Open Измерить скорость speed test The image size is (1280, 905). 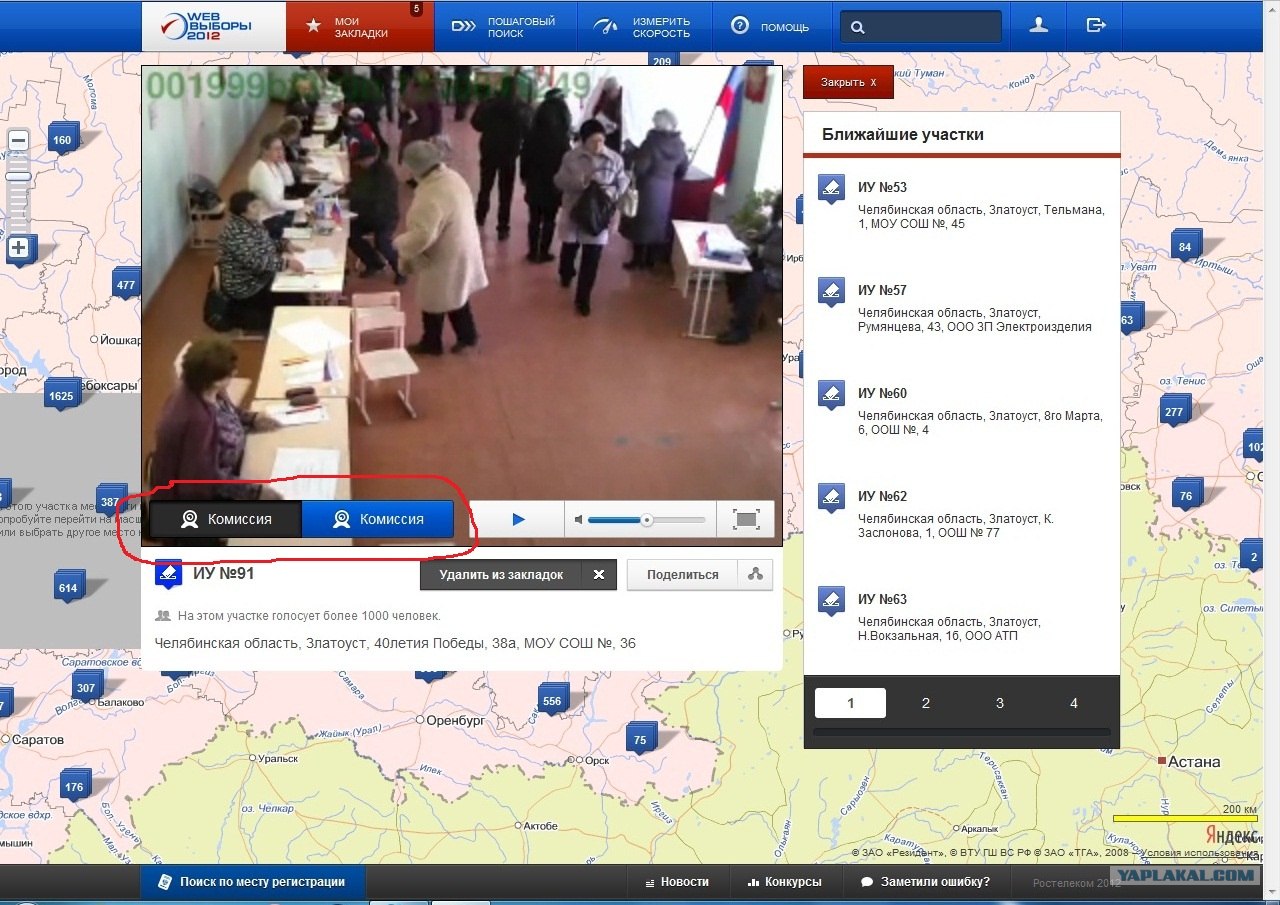coord(644,27)
